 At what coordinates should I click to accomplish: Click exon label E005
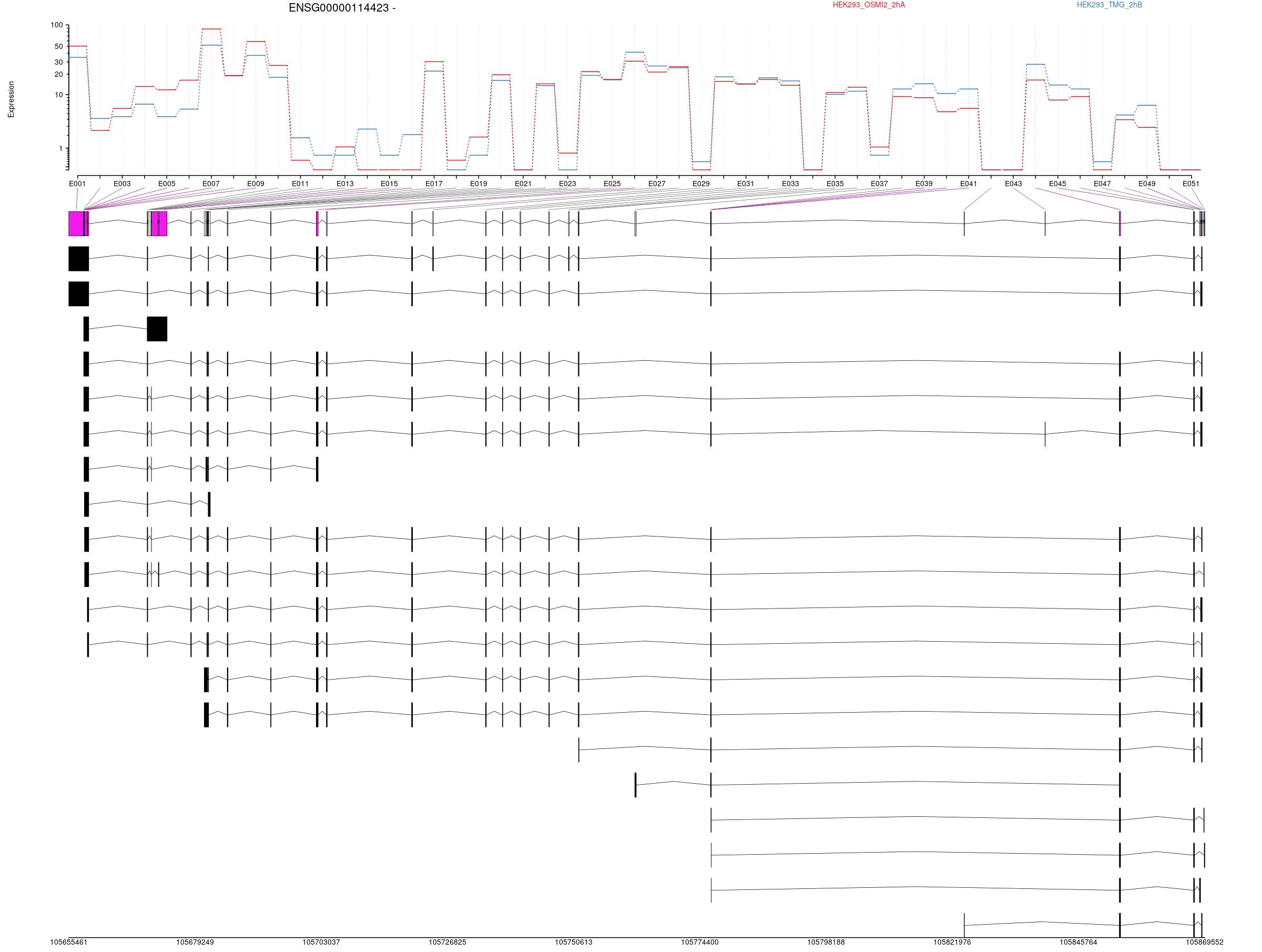(x=167, y=184)
